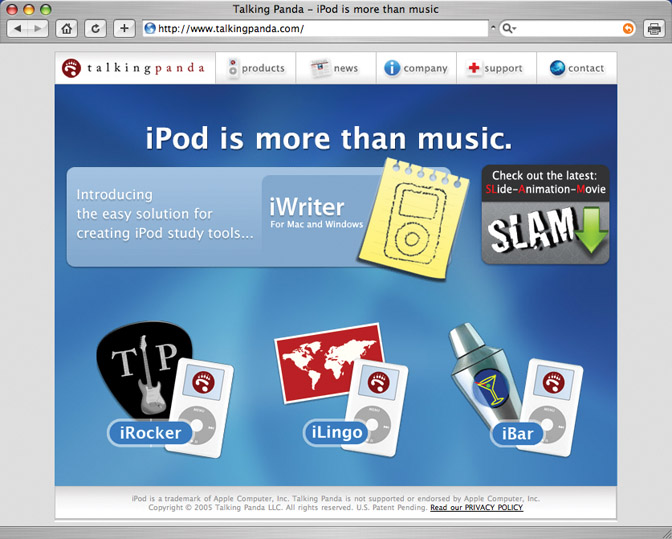Click the globe icon beside contact

[x=557, y=68]
